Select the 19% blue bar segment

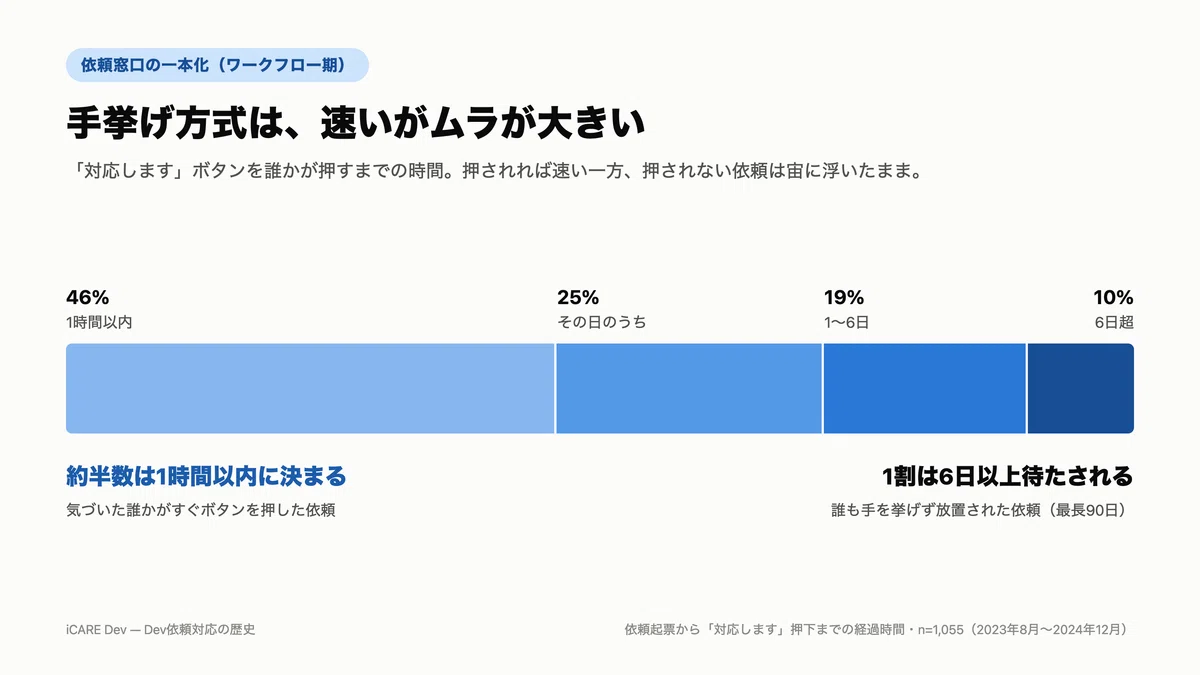tap(925, 388)
